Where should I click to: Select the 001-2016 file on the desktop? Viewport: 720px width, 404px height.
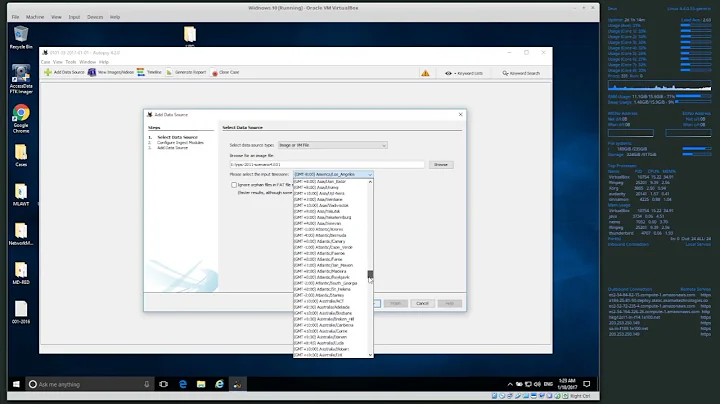coord(21,312)
